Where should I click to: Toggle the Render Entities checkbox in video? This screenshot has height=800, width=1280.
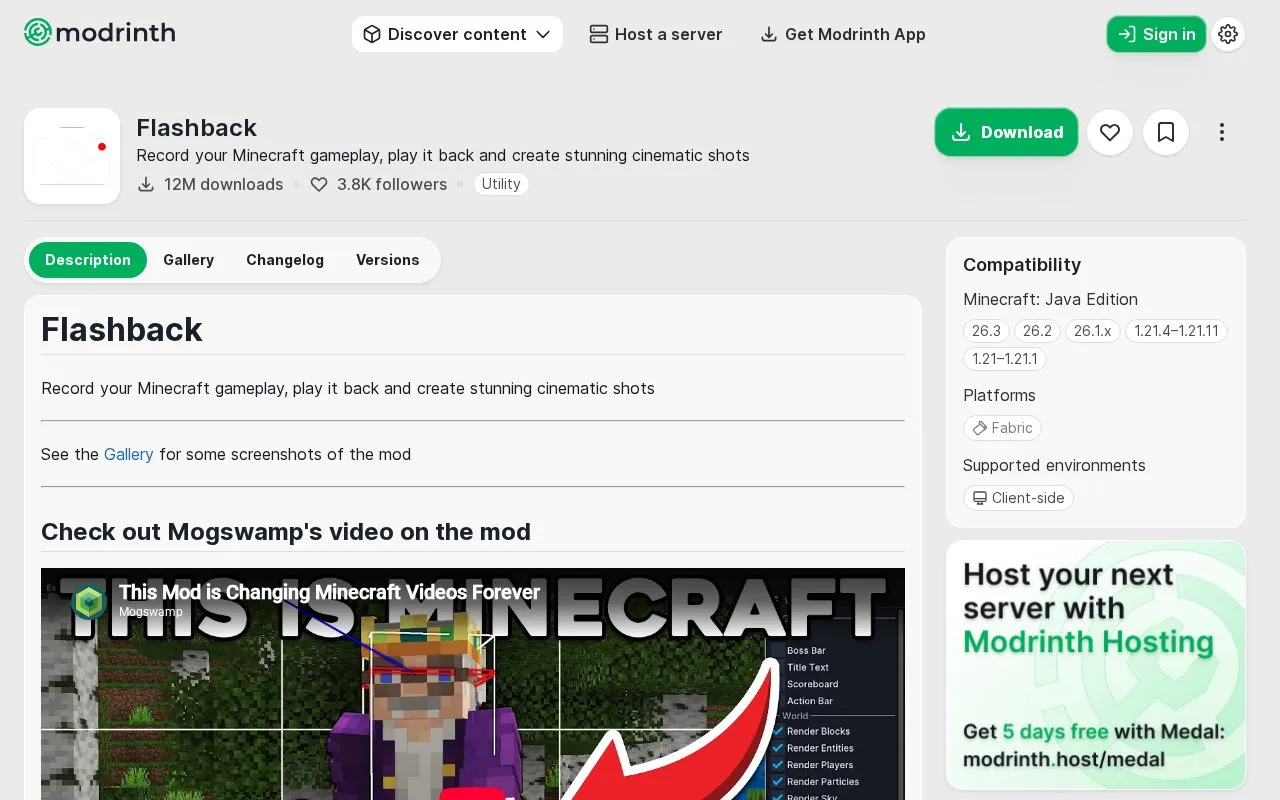[778, 748]
